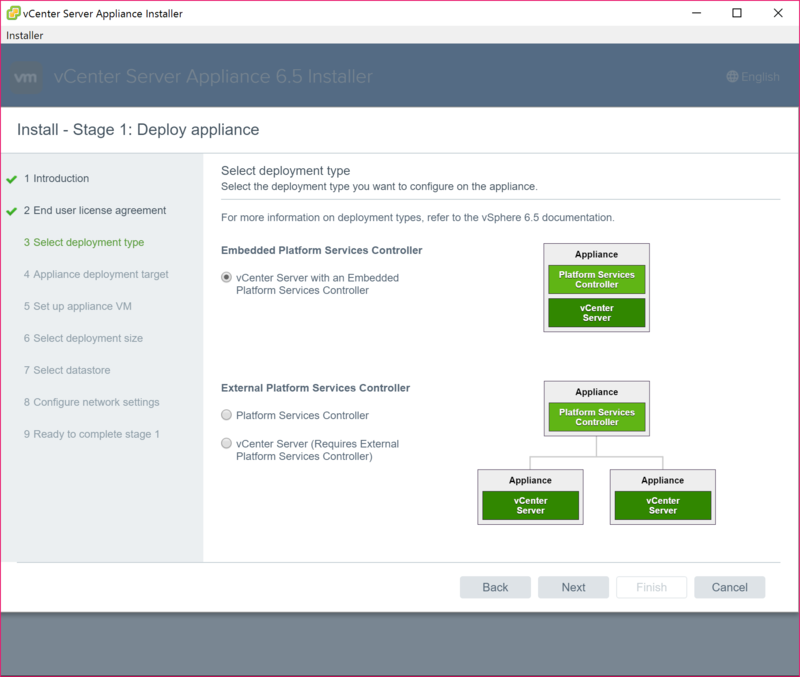800x677 pixels.
Task: Click the Install - Stage 1: Deploy appliance title
Action: tap(138, 130)
